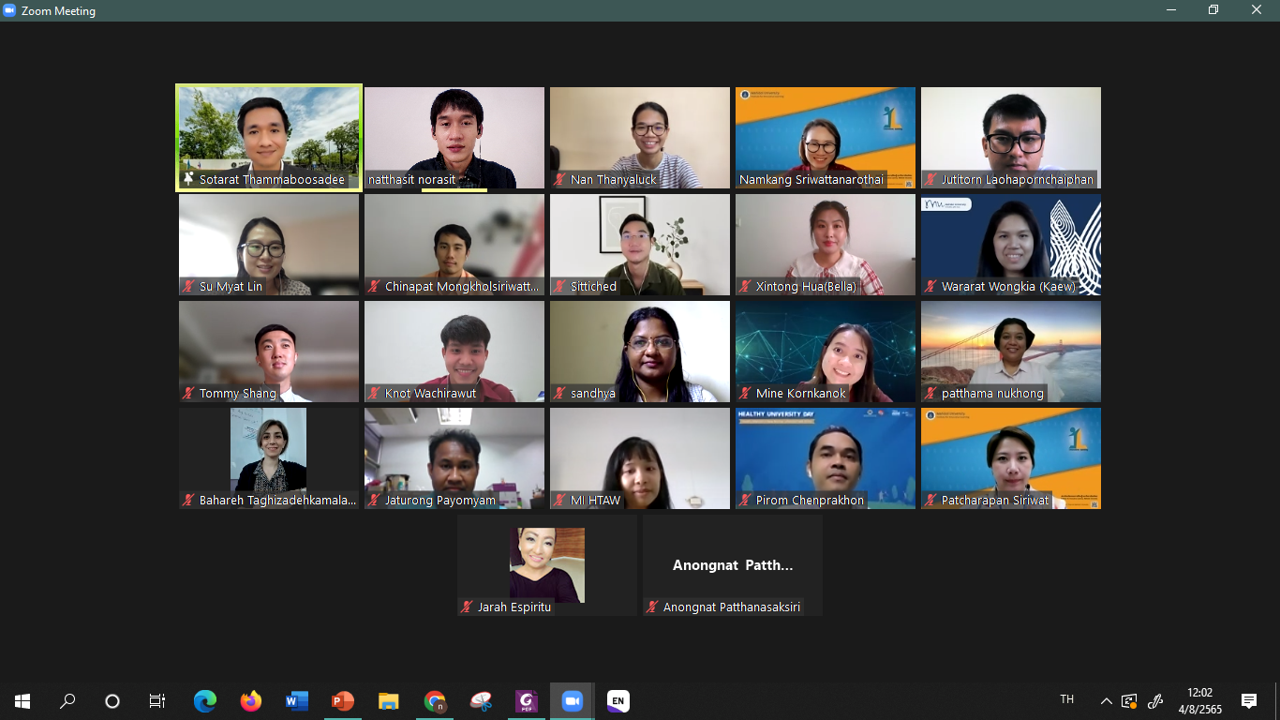
Task: Switch the TH input language indicator
Action: [1067, 700]
